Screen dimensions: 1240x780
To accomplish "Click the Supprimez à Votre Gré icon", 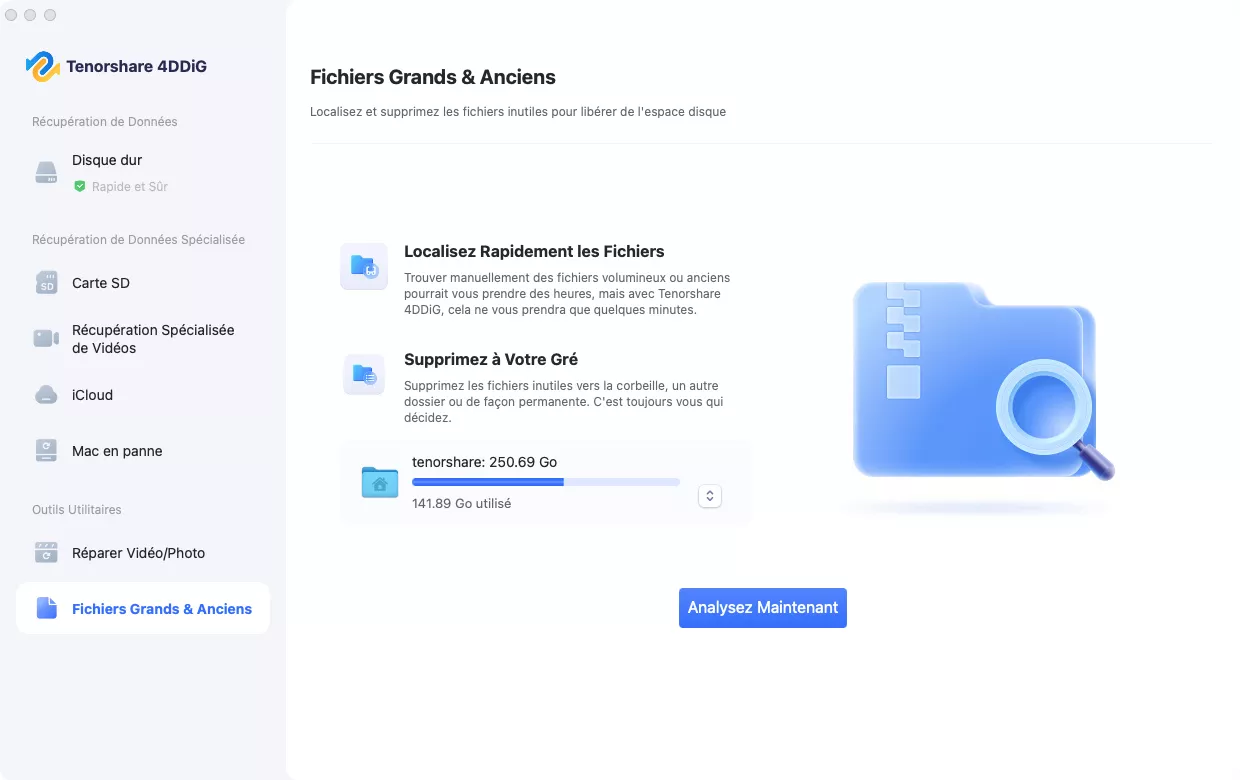I will [364, 374].
